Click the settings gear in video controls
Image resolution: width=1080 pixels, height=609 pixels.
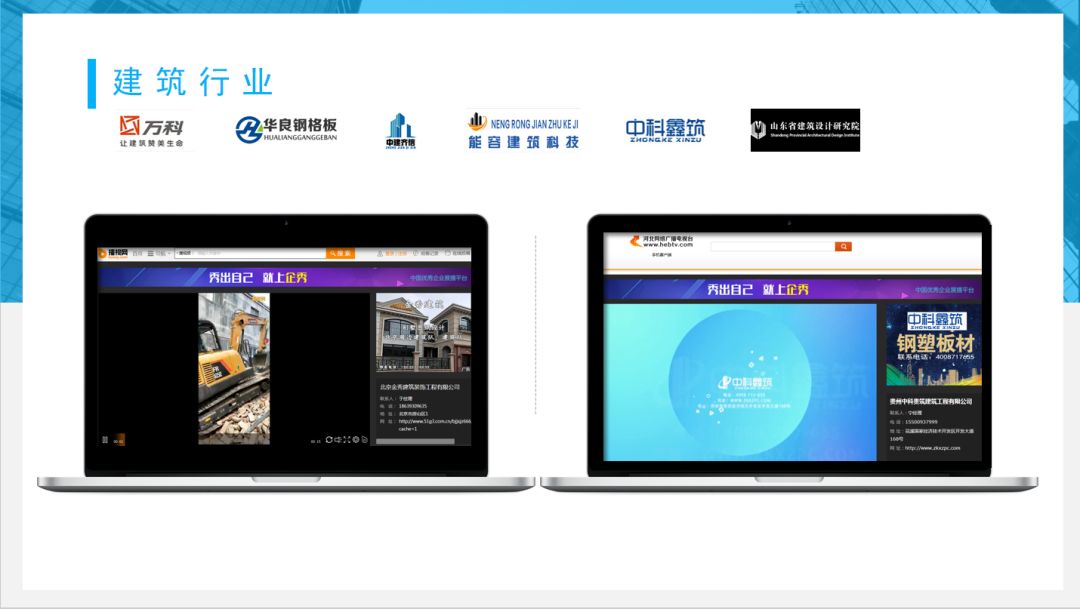pos(356,440)
